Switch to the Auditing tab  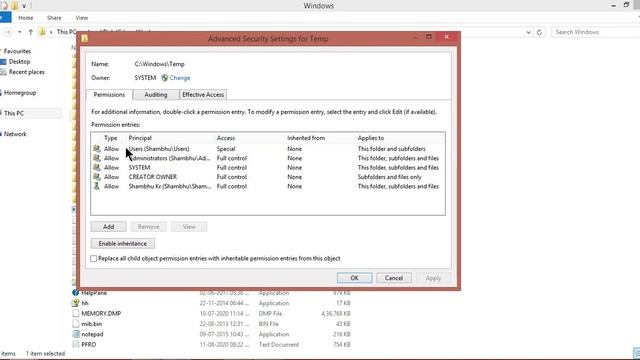click(x=156, y=95)
